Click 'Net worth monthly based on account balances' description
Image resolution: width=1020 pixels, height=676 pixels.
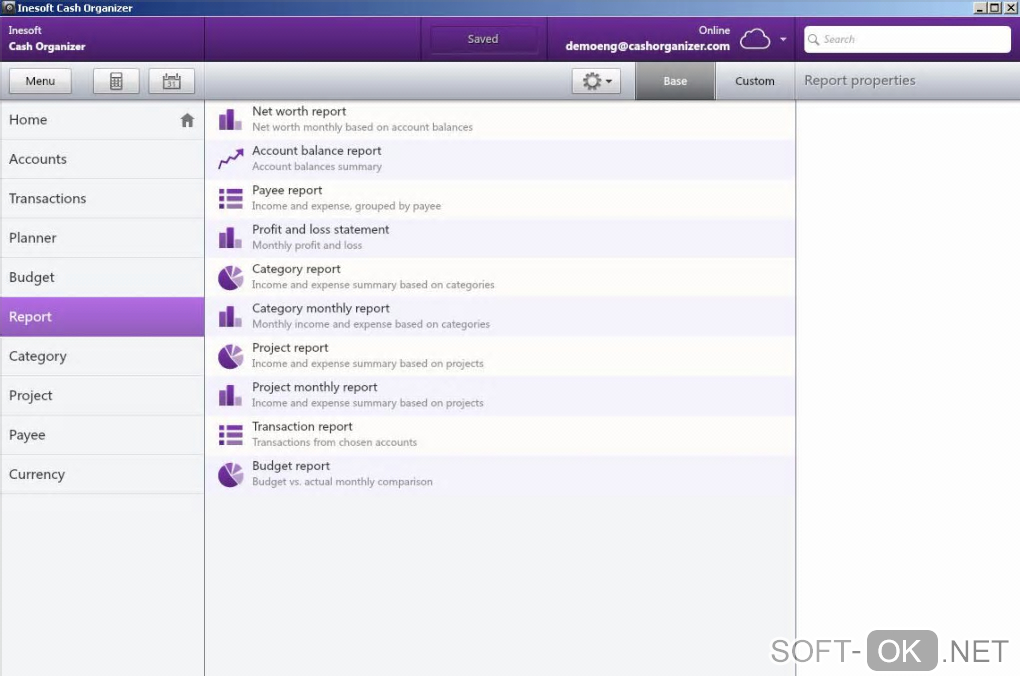(362, 128)
